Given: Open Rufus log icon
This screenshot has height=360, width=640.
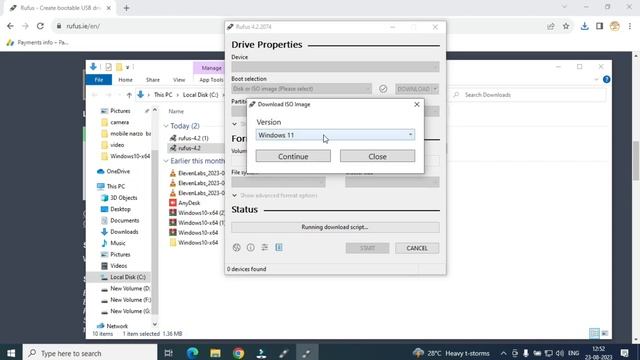Looking at the screenshot, I should (279, 247).
